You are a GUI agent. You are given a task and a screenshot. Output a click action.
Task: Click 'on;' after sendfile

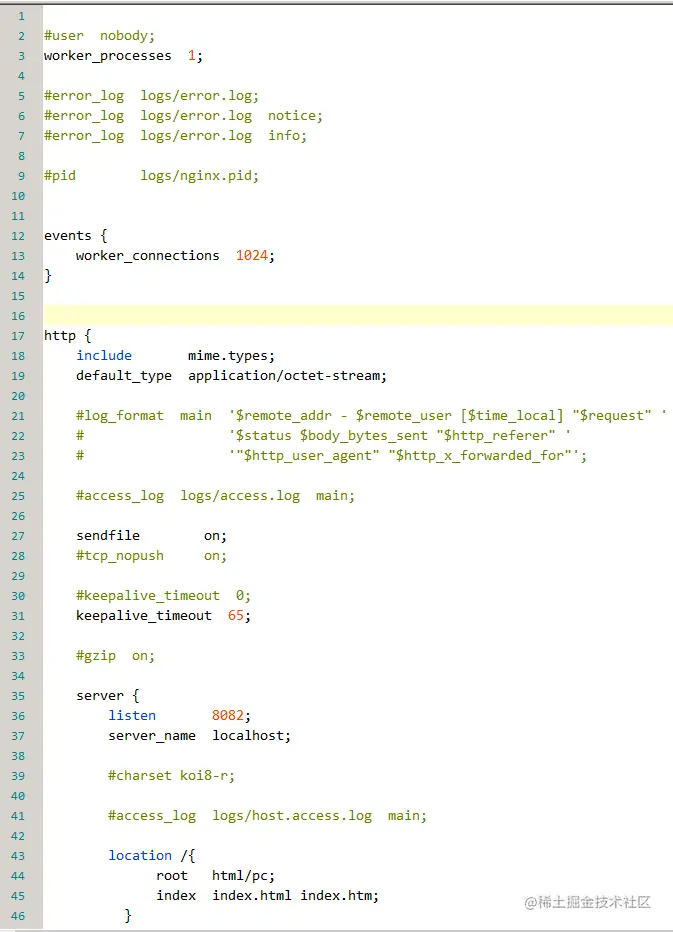pos(215,536)
